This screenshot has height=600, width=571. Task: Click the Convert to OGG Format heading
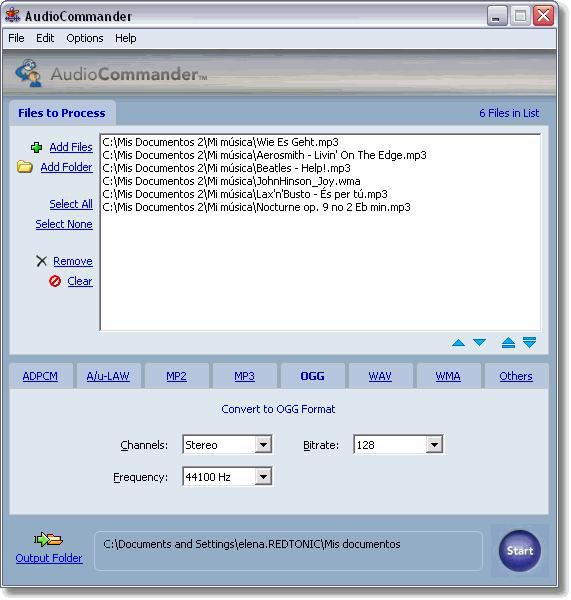(x=278, y=409)
